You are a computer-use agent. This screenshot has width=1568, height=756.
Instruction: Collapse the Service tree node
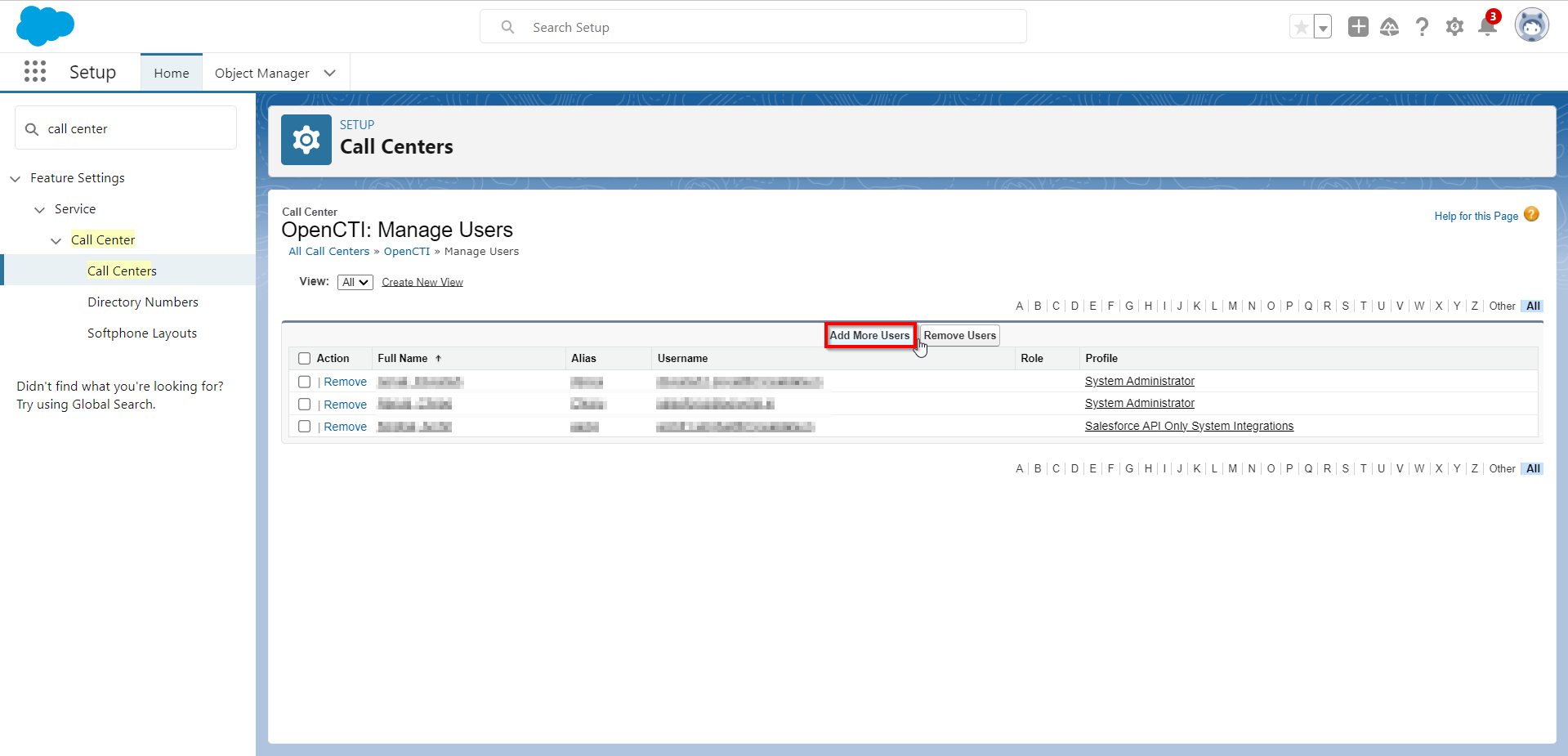click(x=39, y=209)
